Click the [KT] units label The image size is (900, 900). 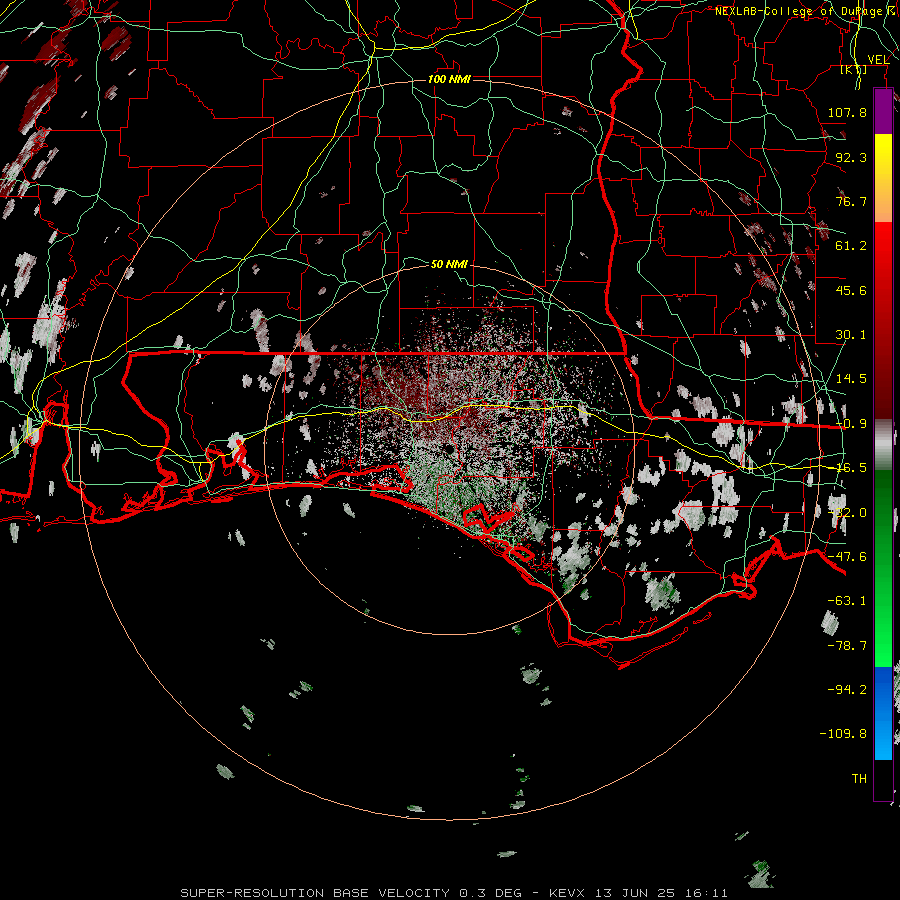point(854,70)
